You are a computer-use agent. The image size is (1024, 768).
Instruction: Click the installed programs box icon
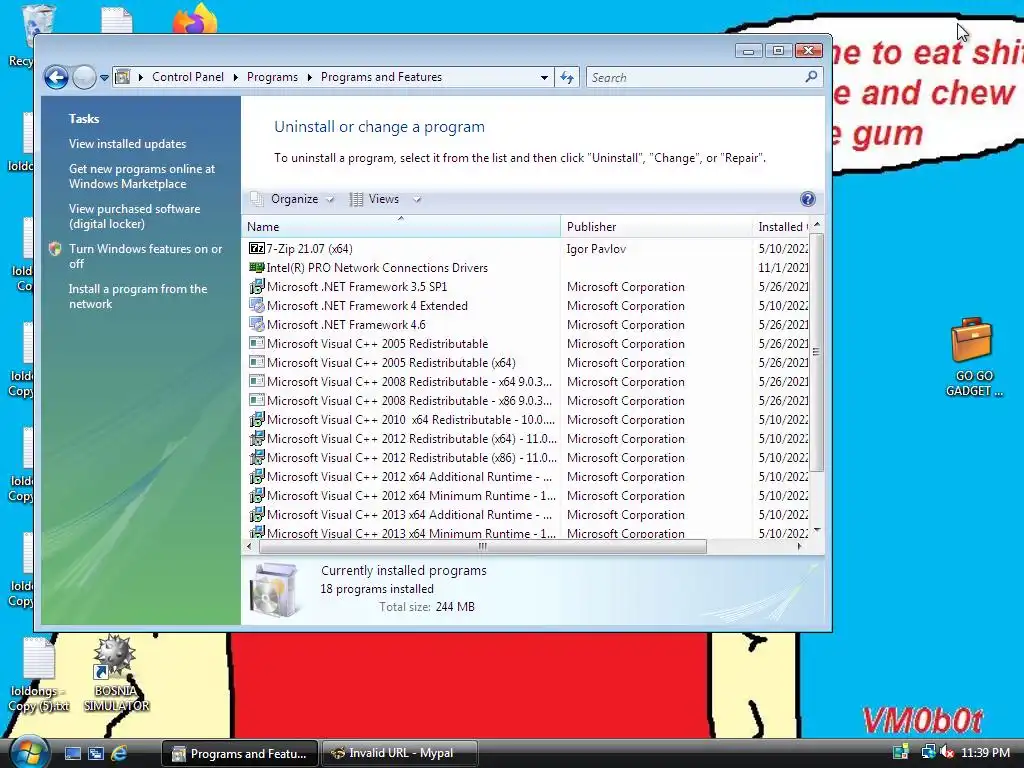[274, 590]
